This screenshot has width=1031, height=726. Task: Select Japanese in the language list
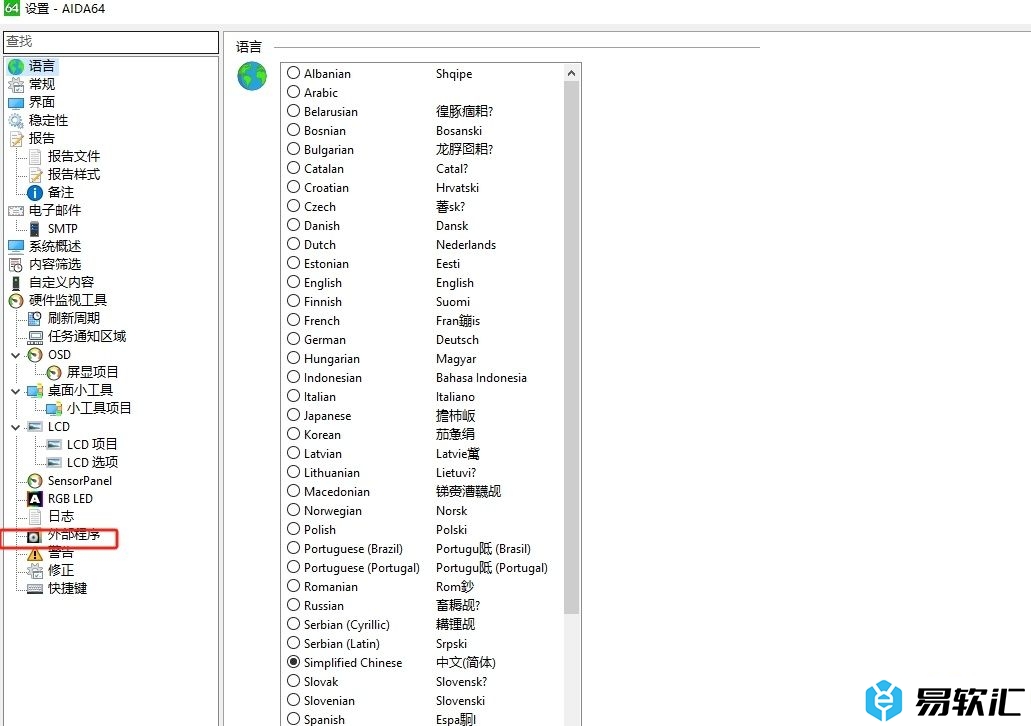tap(293, 415)
